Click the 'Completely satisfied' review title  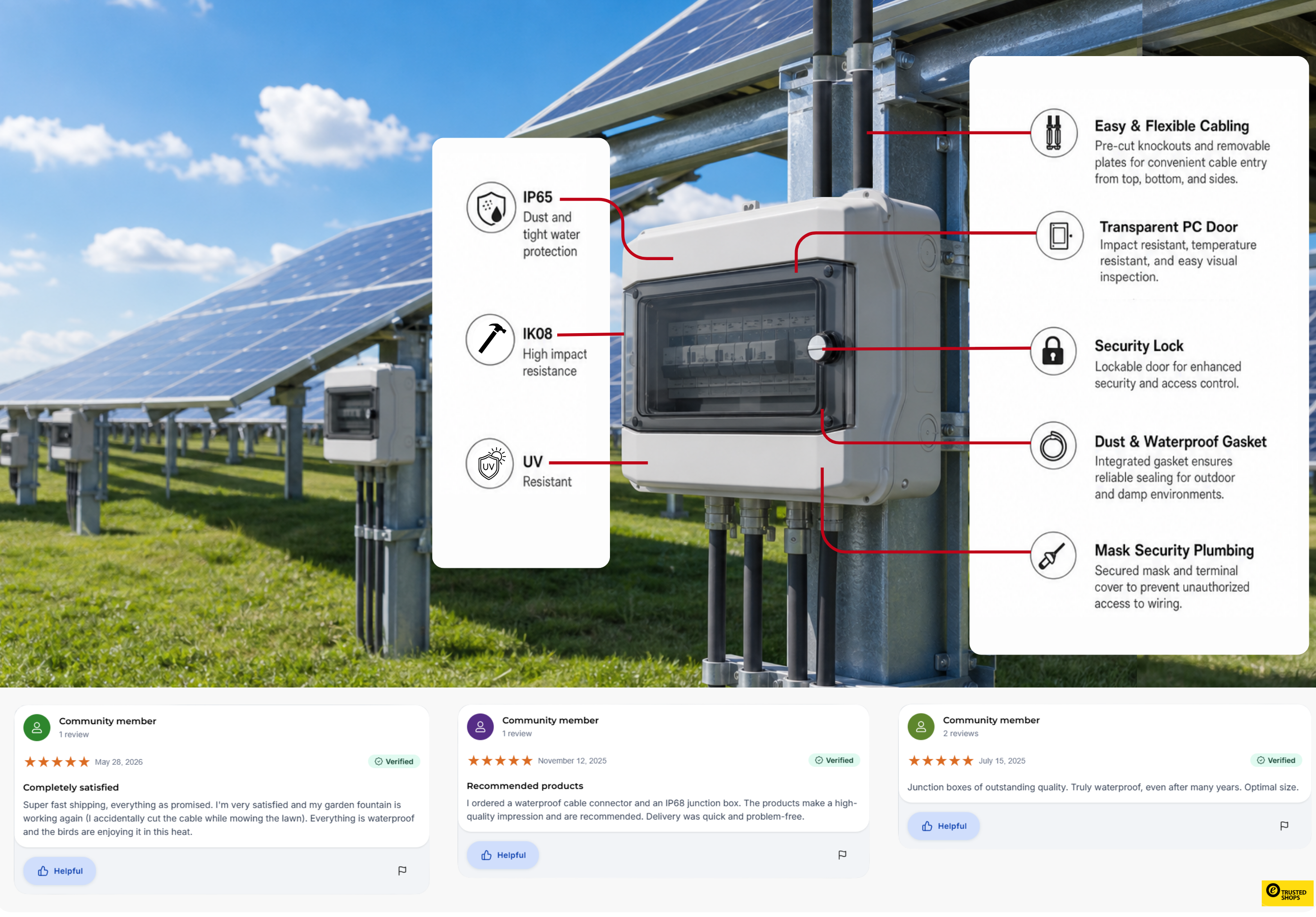71,787
